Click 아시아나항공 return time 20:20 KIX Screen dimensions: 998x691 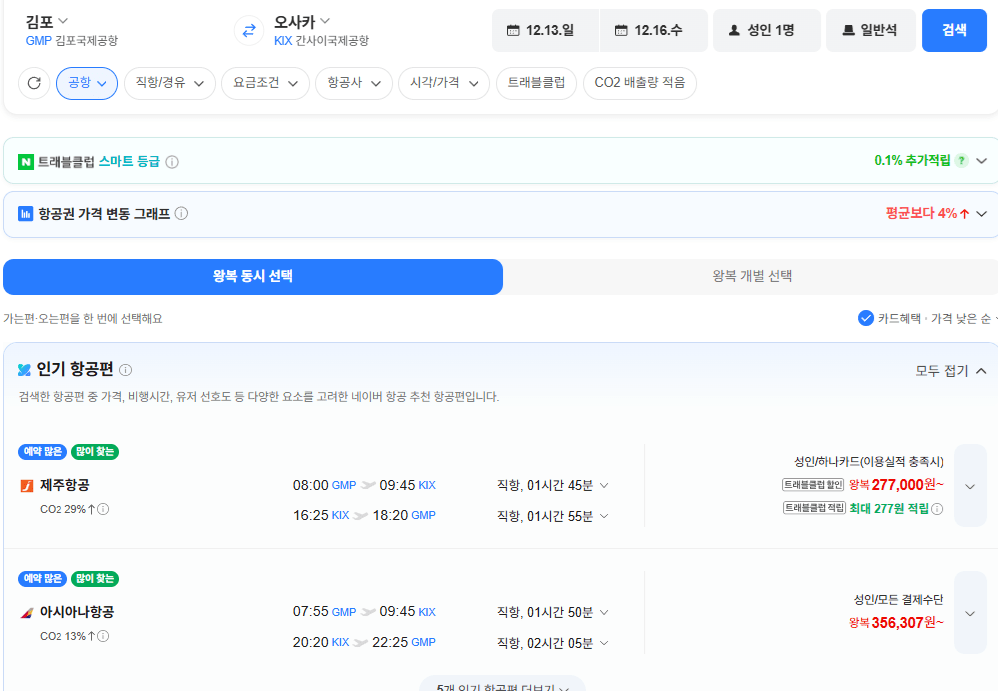321,643
